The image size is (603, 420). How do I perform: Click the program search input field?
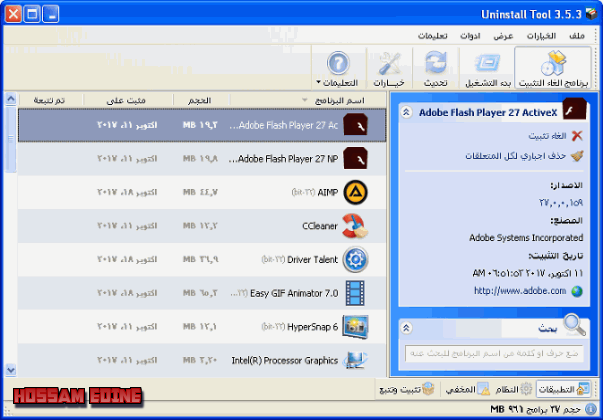494,353
